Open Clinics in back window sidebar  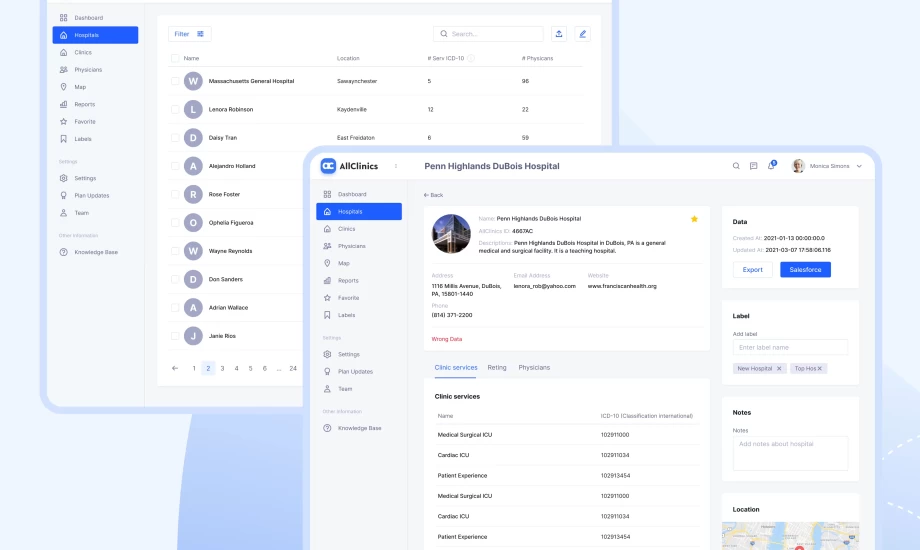tap(95, 52)
